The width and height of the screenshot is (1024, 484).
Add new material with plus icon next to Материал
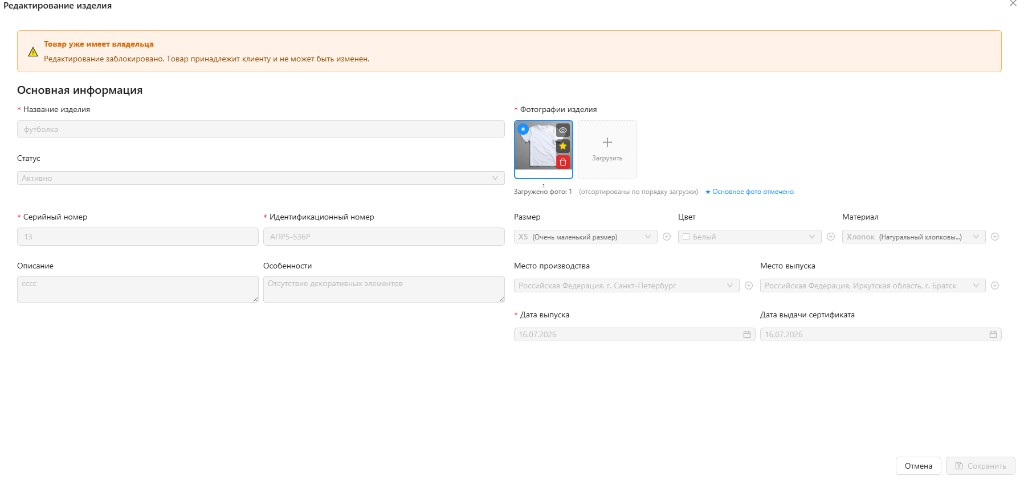[995, 237]
